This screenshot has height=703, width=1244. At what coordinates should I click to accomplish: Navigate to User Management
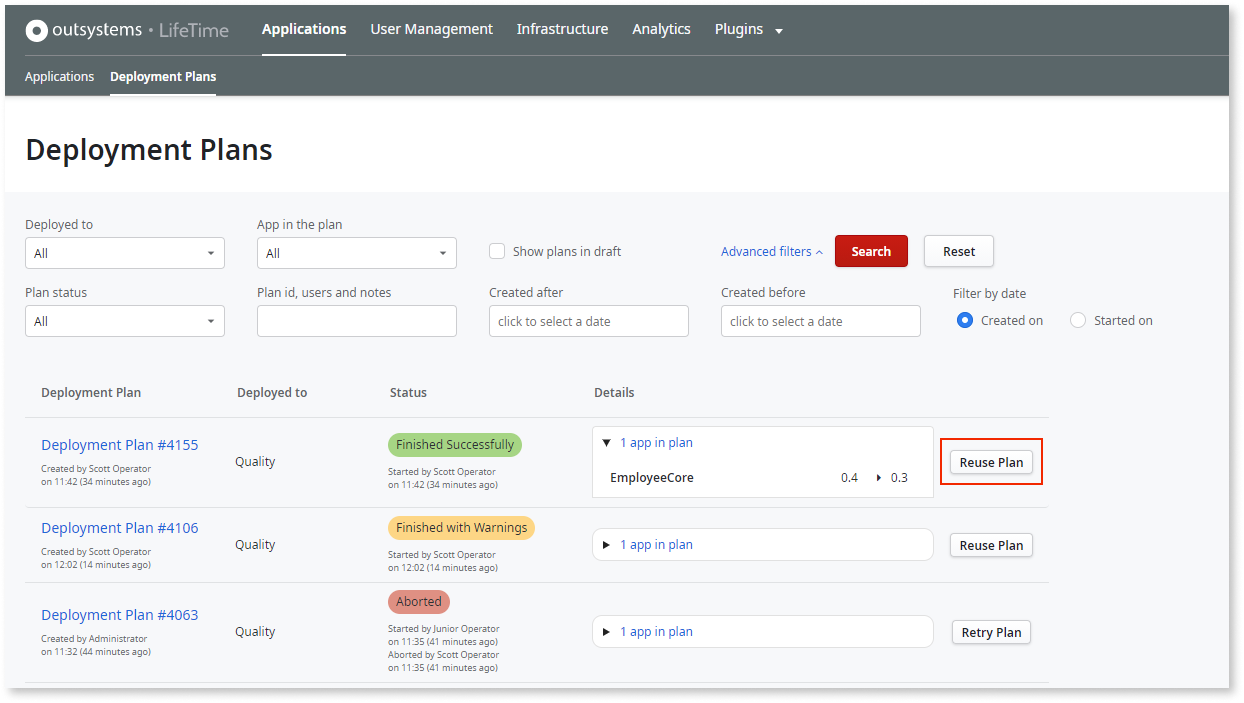coord(431,29)
